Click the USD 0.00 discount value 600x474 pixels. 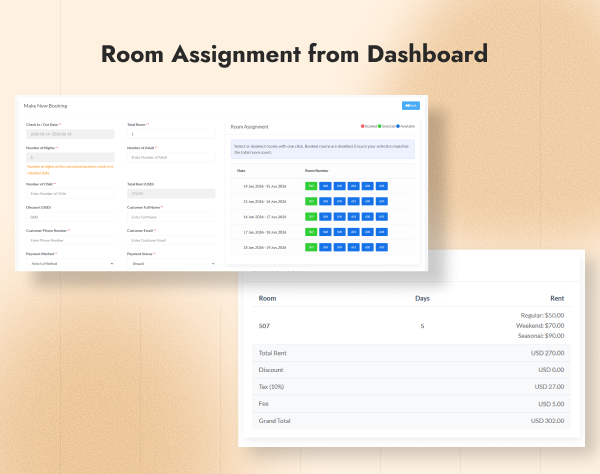pos(551,370)
